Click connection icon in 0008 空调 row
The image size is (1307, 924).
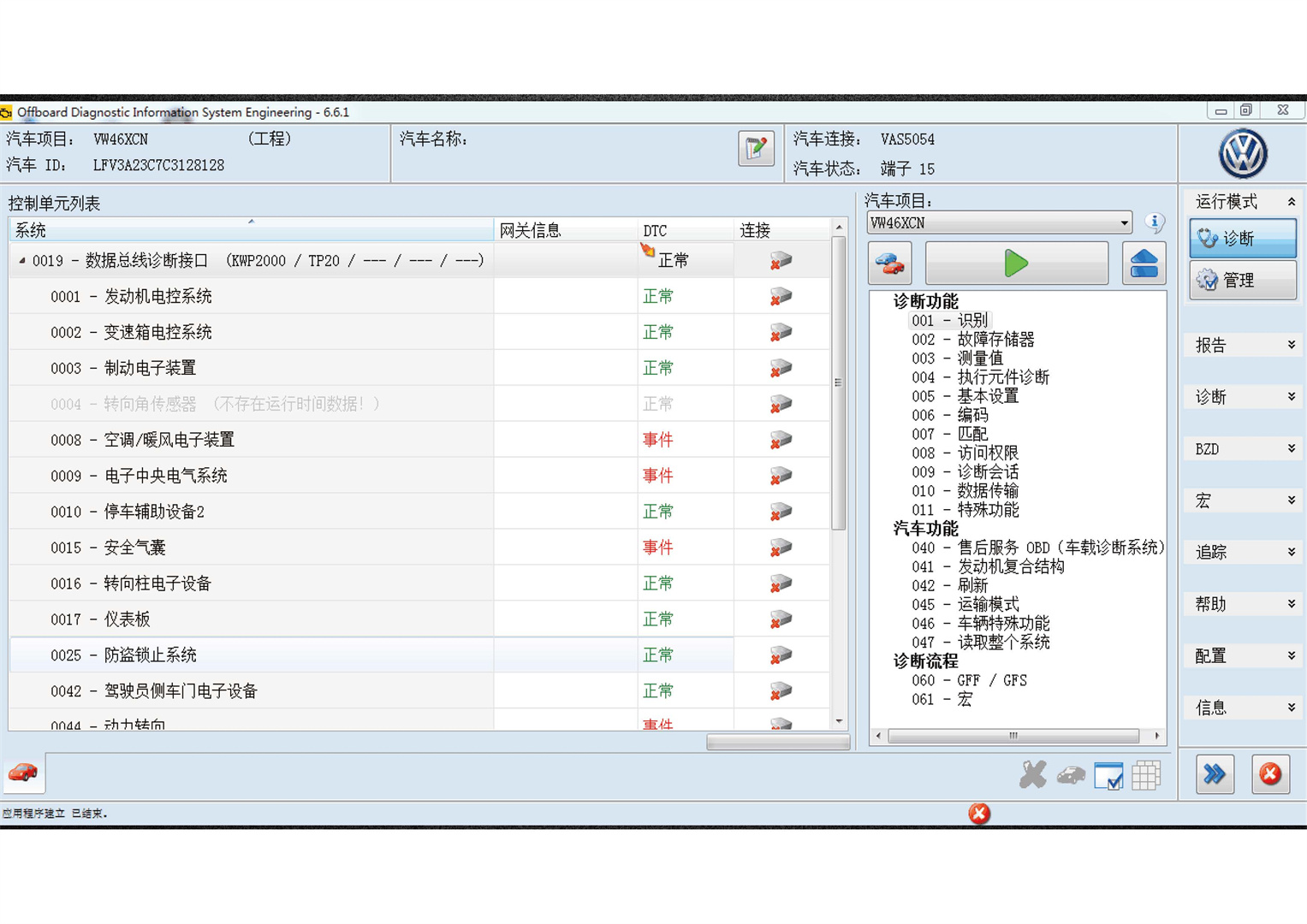[x=781, y=441]
